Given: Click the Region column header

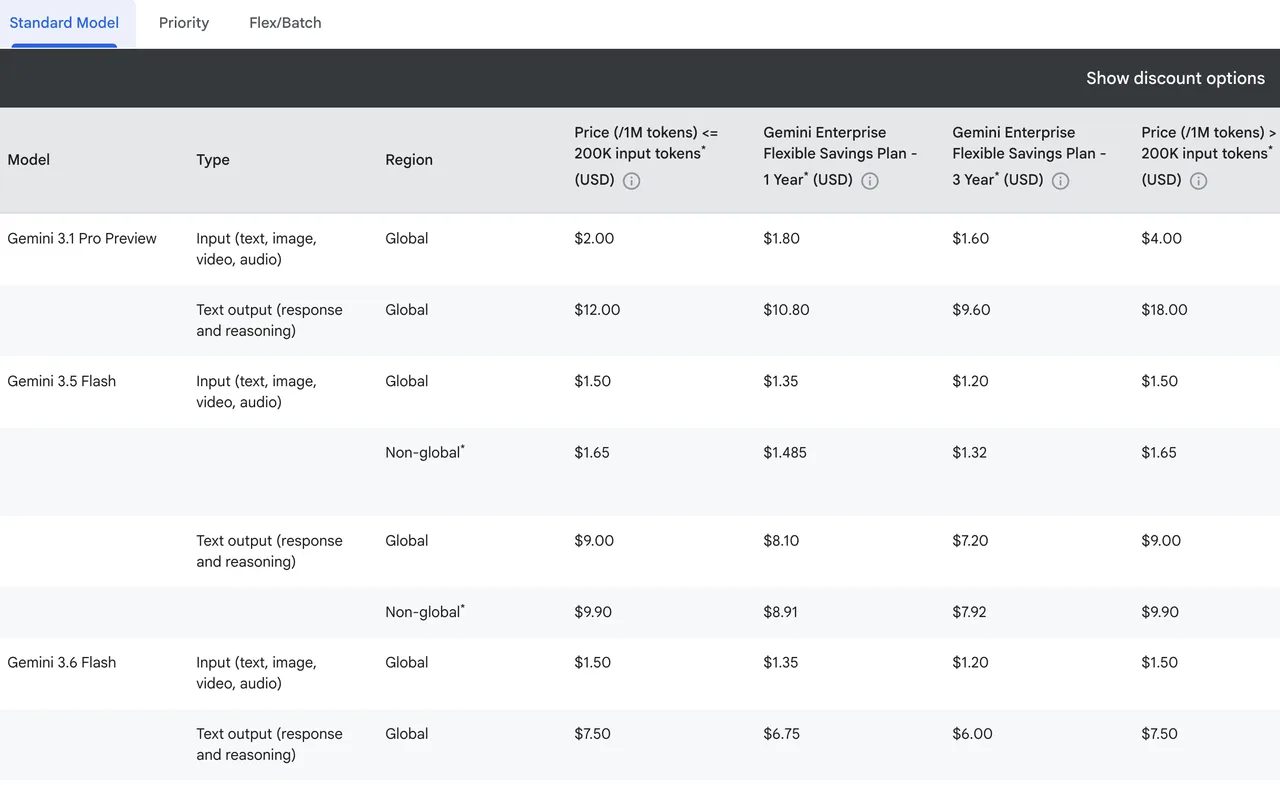Looking at the screenshot, I should pyautogui.click(x=409, y=160).
